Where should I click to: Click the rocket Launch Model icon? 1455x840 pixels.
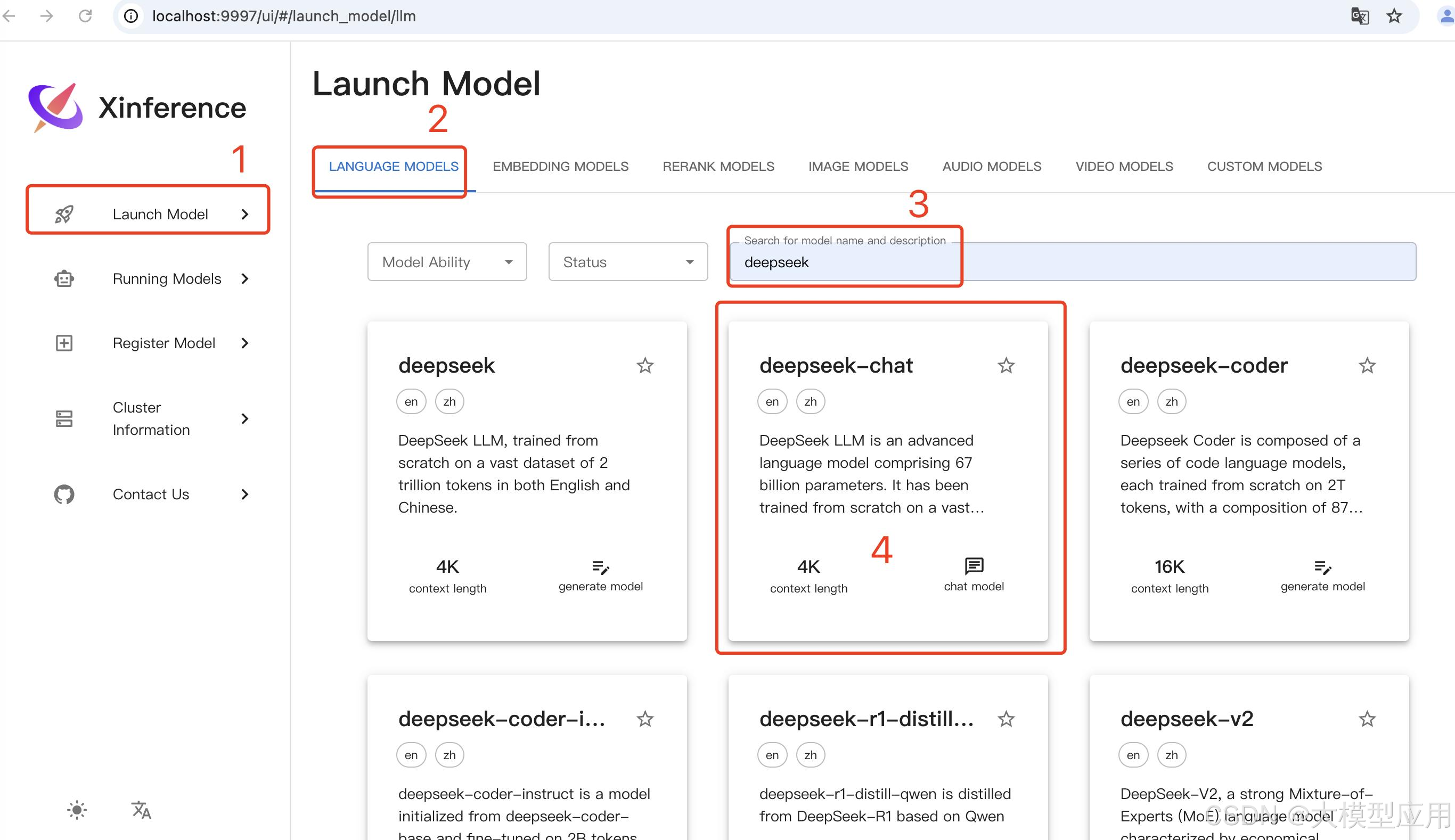[x=64, y=214]
